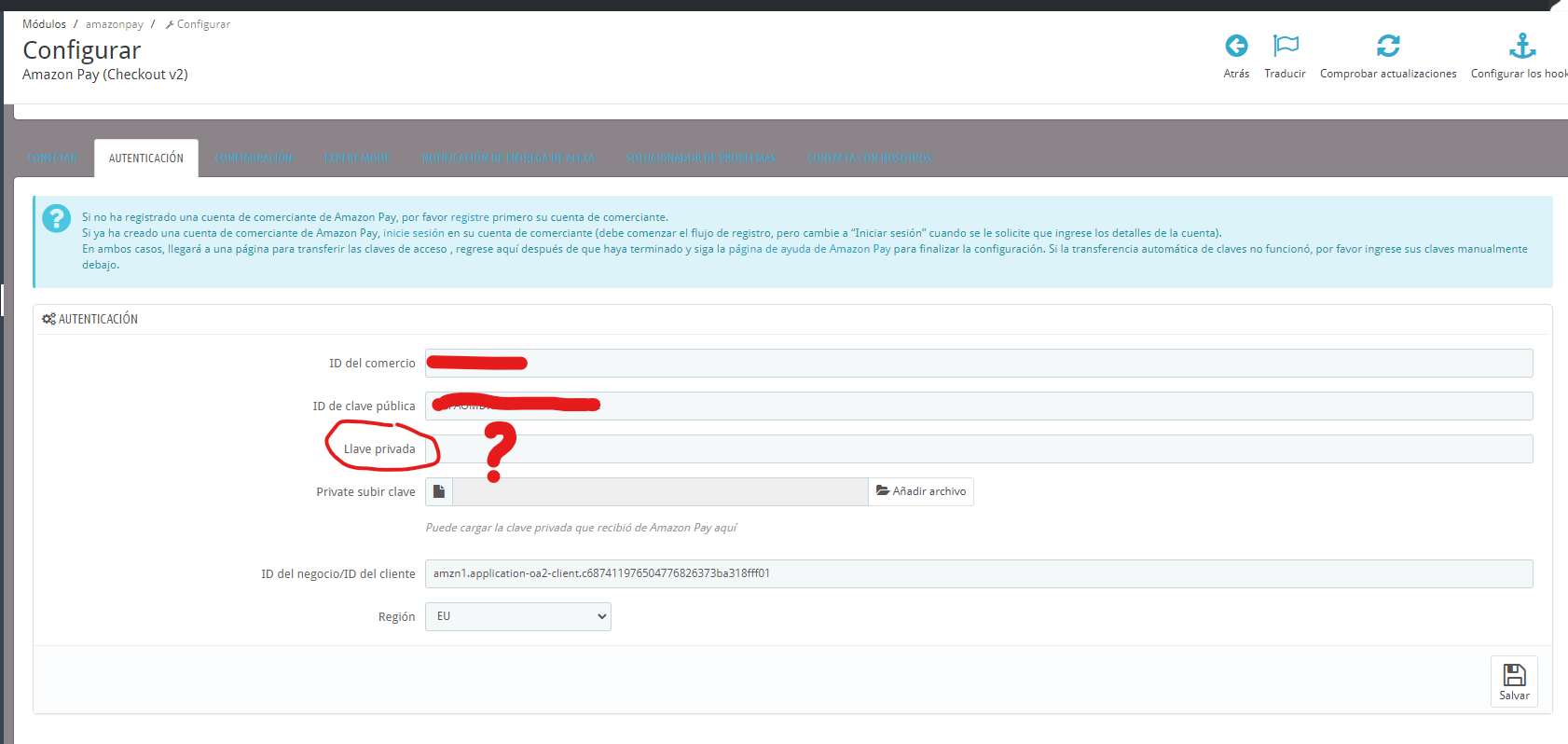Click the 'Puede cargar la clave privada' hint text
The image size is (1568, 744).
pos(581,528)
